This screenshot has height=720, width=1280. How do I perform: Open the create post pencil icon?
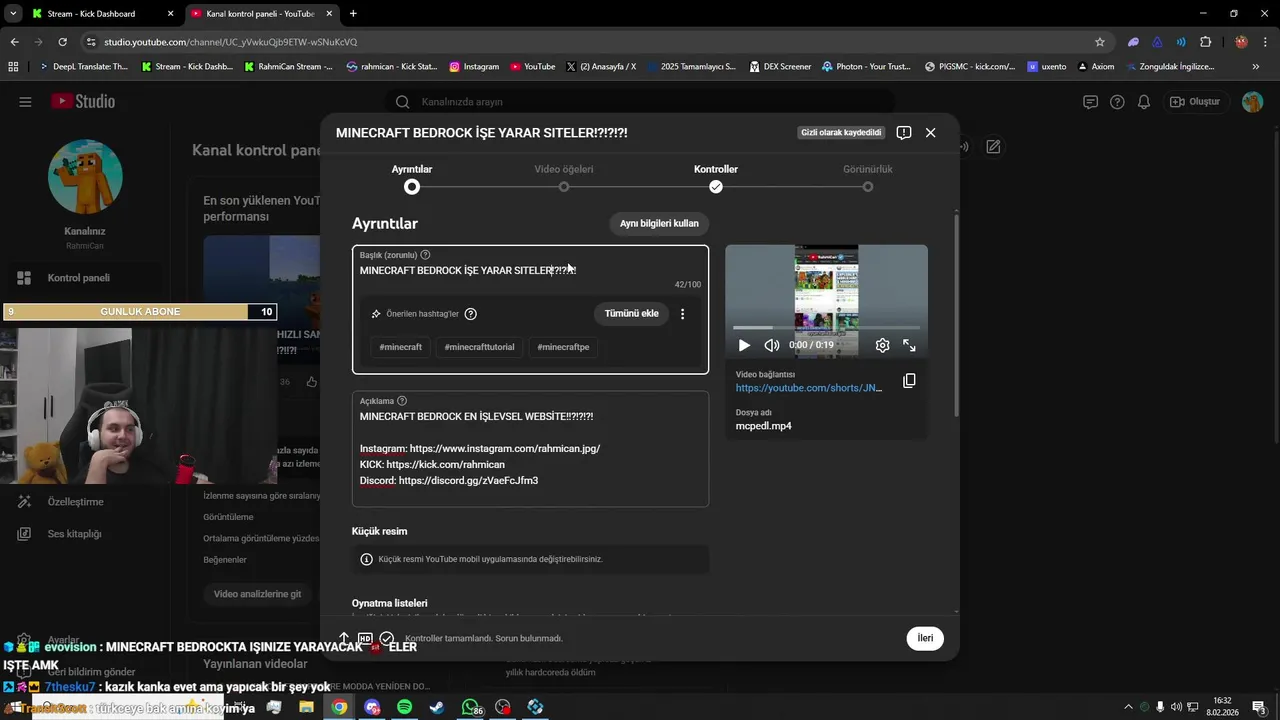[993, 147]
